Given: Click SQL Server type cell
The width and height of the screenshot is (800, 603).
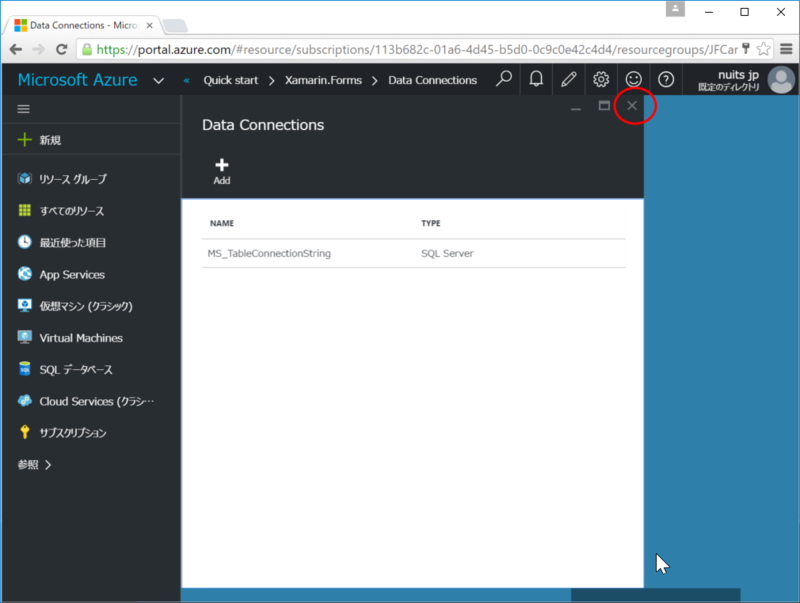Looking at the screenshot, I should tap(447, 253).
